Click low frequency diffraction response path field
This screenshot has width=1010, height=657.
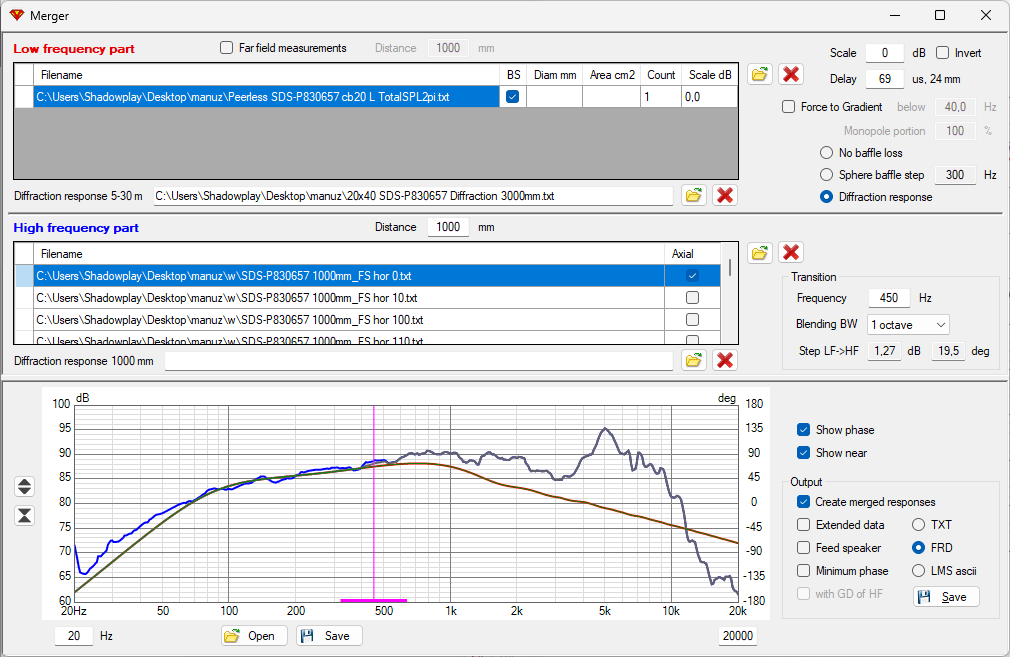413,196
